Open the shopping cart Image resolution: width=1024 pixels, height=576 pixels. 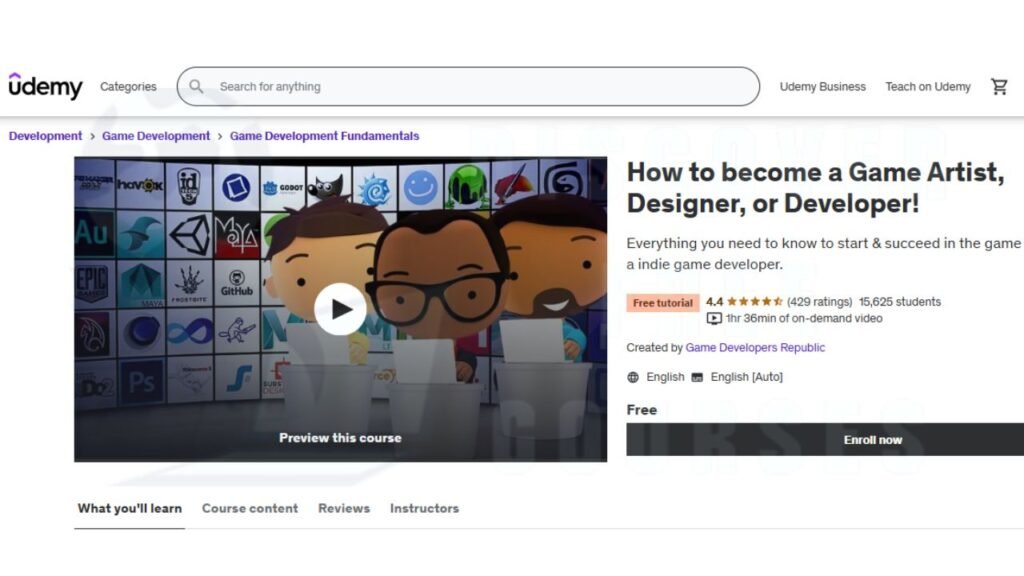[999, 86]
